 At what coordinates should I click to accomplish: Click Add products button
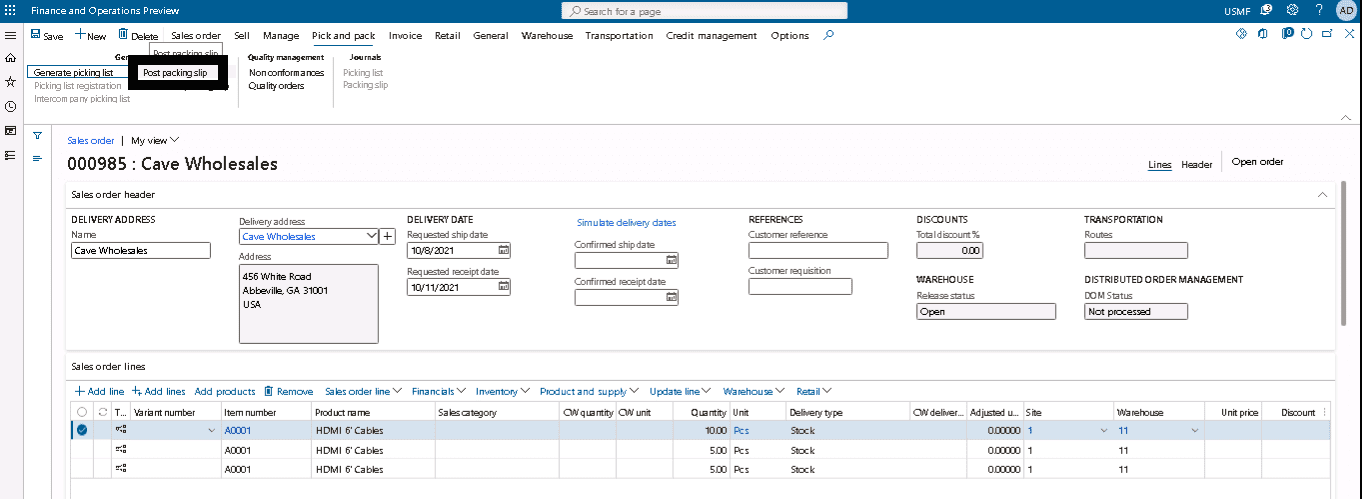(225, 391)
